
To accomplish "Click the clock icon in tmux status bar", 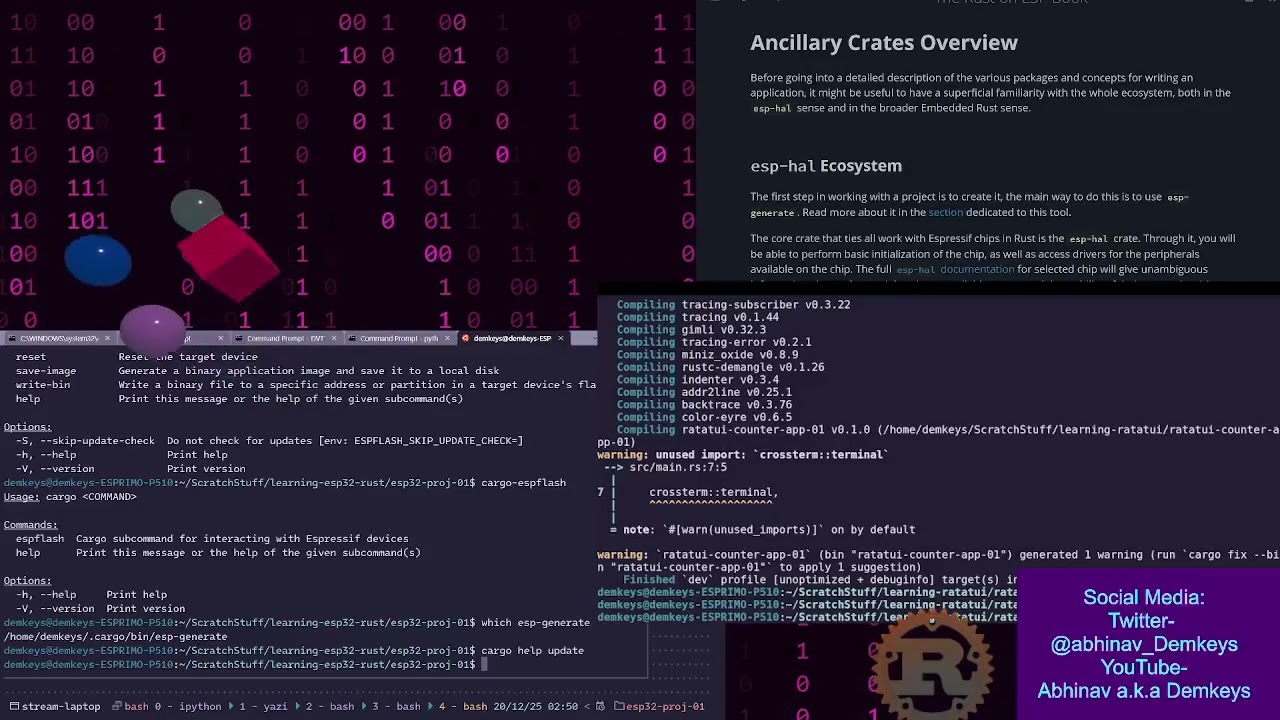I will tap(600, 706).
